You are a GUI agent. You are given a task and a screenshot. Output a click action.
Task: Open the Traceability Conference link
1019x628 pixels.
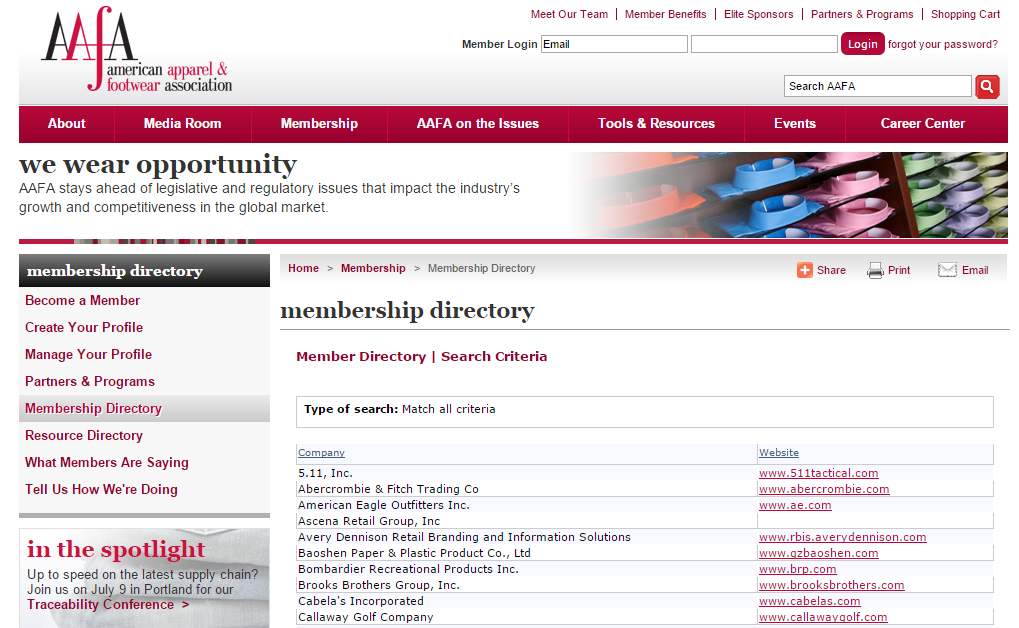(108, 605)
